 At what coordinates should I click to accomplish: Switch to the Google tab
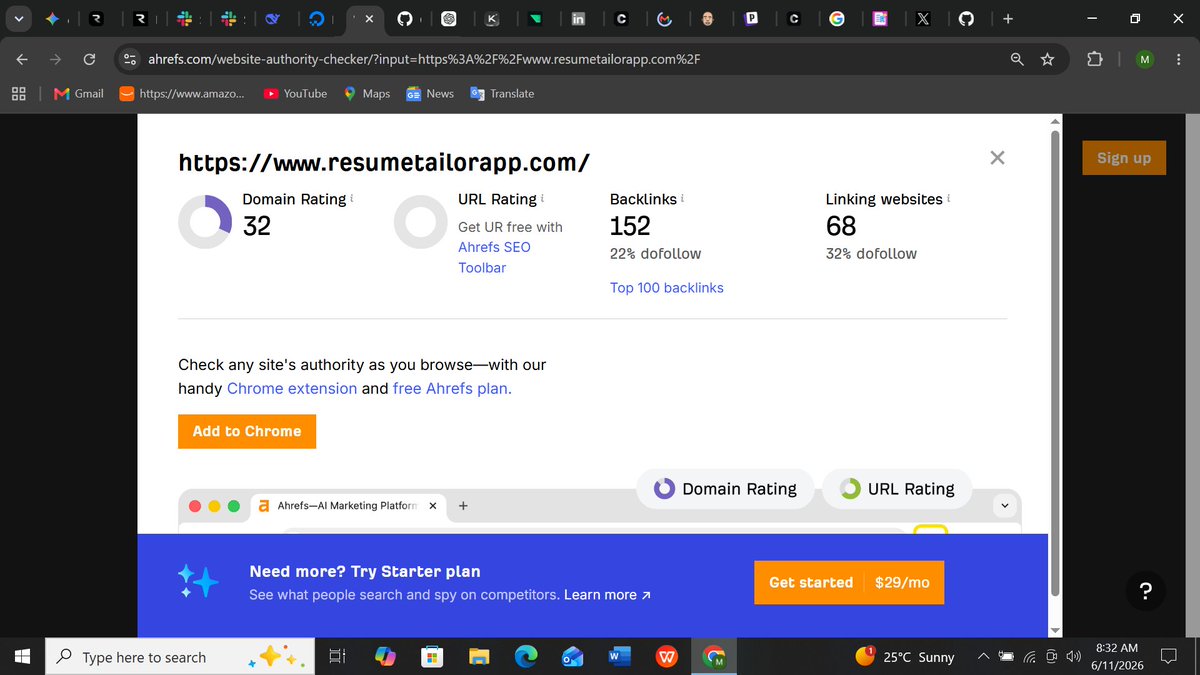[x=836, y=18]
